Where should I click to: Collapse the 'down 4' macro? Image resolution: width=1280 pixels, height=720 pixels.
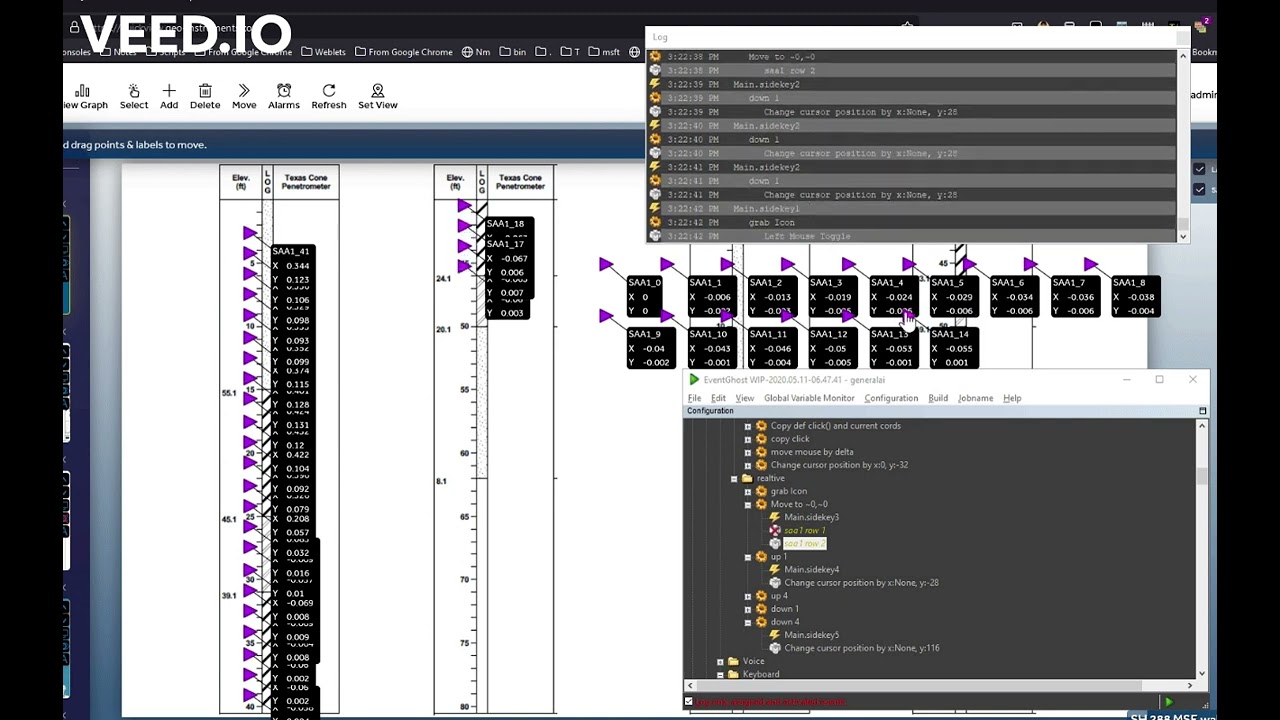pos(747,622)
